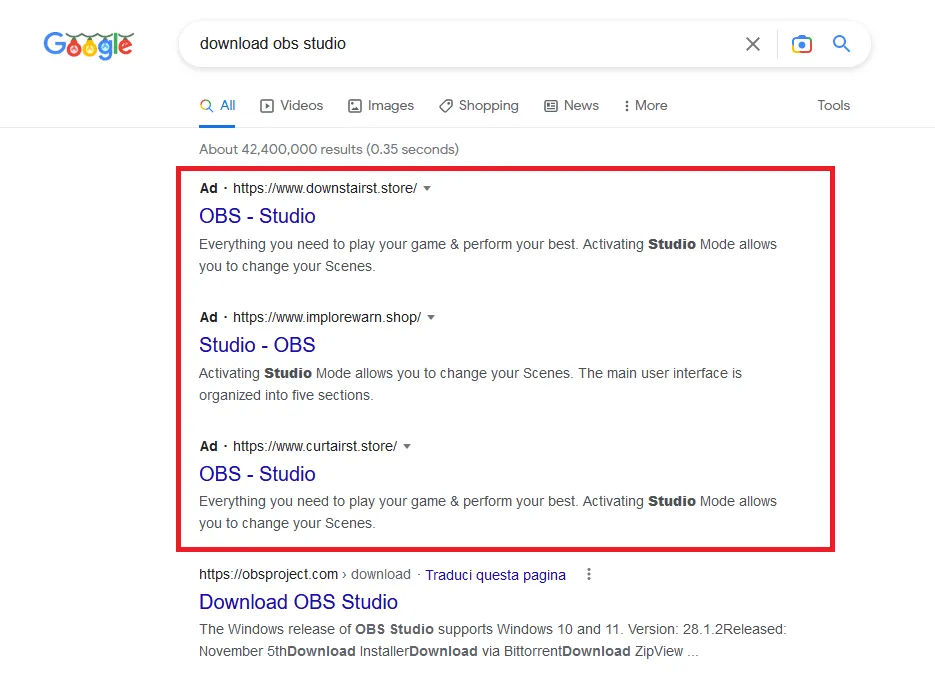Expand the implorewarn.shop ad dropdown arrow
The height and width of the screenshot is (680, 935).
click(431, 317)
